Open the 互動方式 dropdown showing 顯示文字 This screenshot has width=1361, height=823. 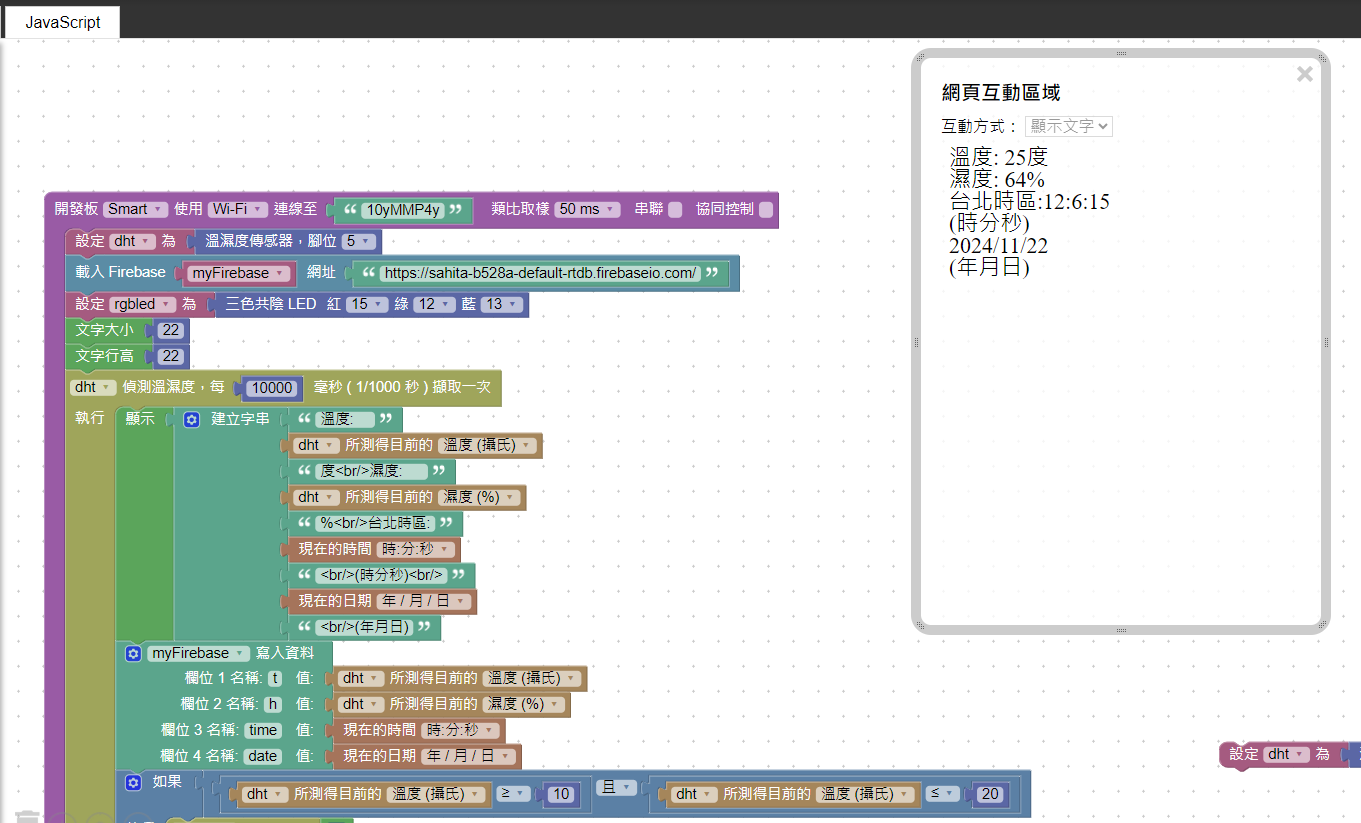[1069, 126]
